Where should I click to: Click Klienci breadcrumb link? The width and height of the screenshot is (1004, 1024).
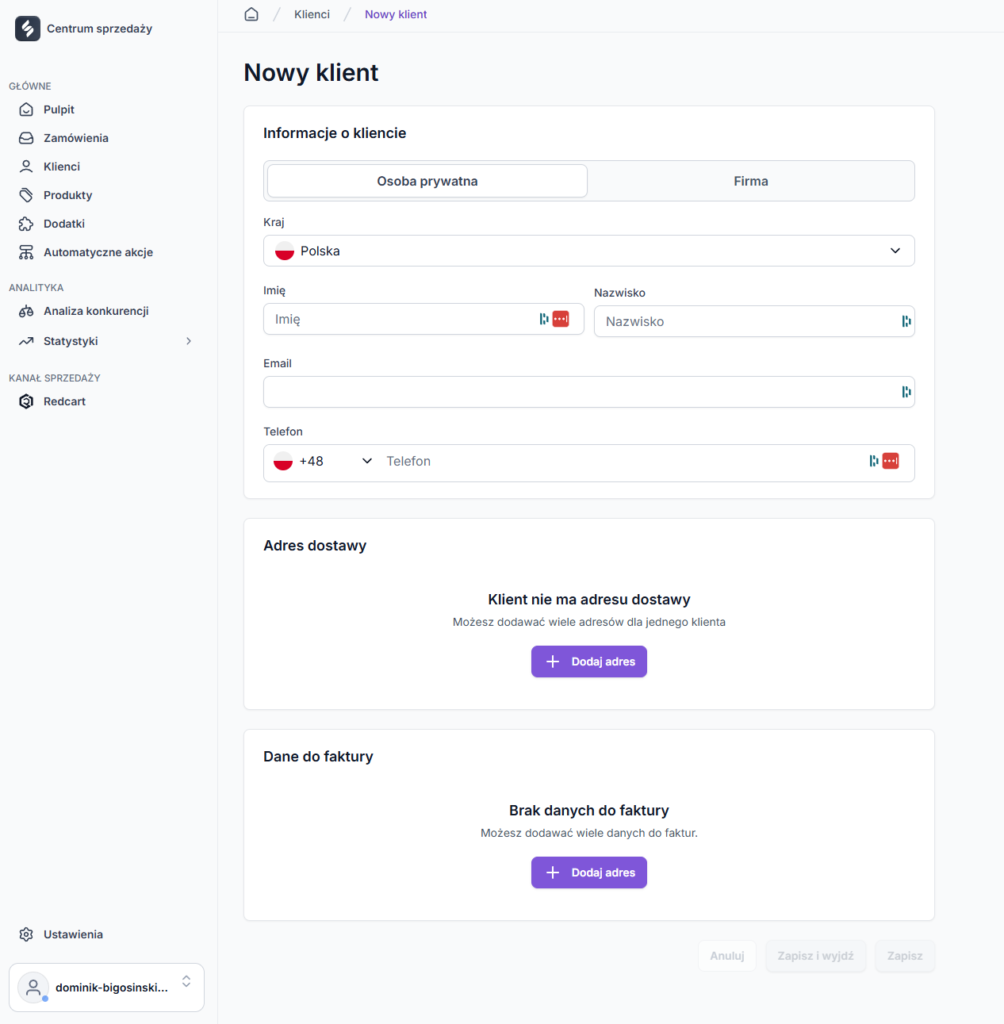tap(312, 14)
